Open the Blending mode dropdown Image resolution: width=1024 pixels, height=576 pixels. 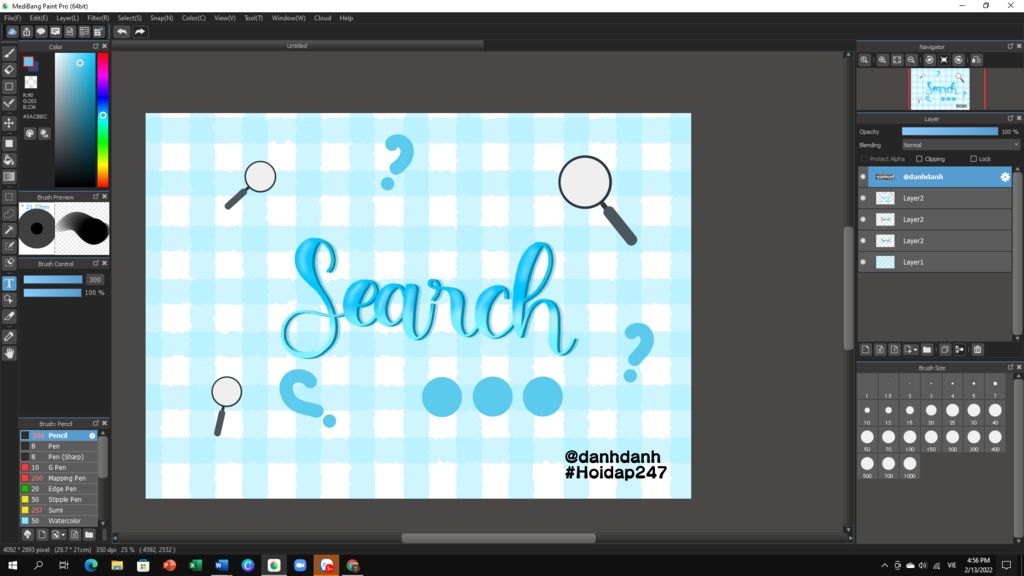click(x=960, y=145)
